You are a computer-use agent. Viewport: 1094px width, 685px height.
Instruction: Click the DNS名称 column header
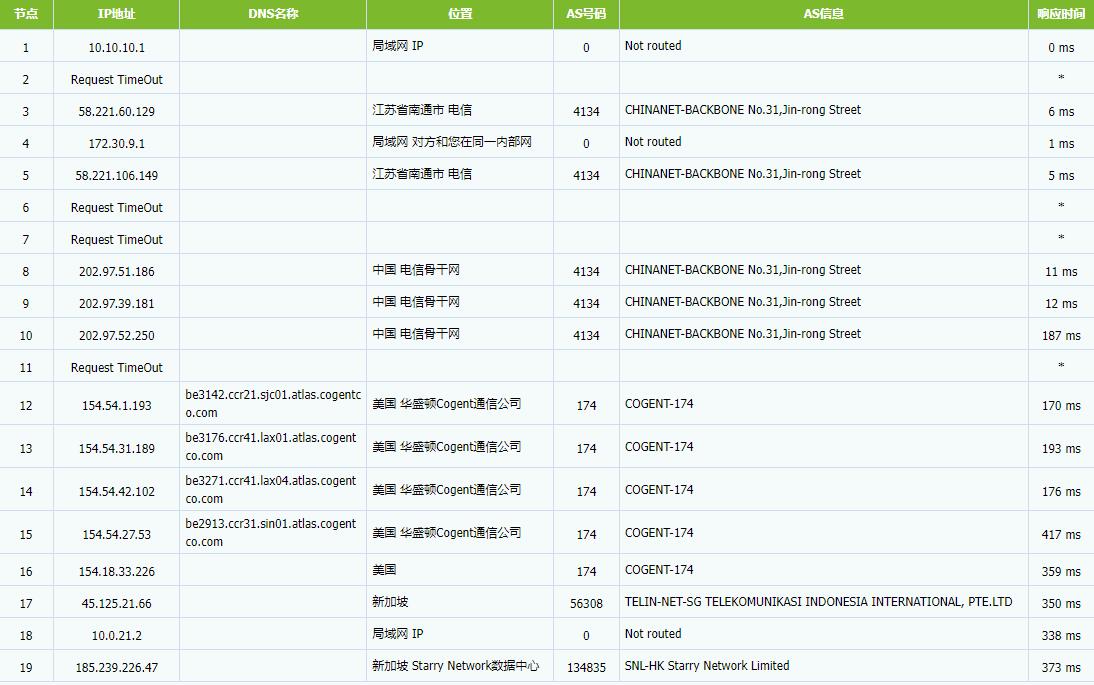(x=273, y=14)
